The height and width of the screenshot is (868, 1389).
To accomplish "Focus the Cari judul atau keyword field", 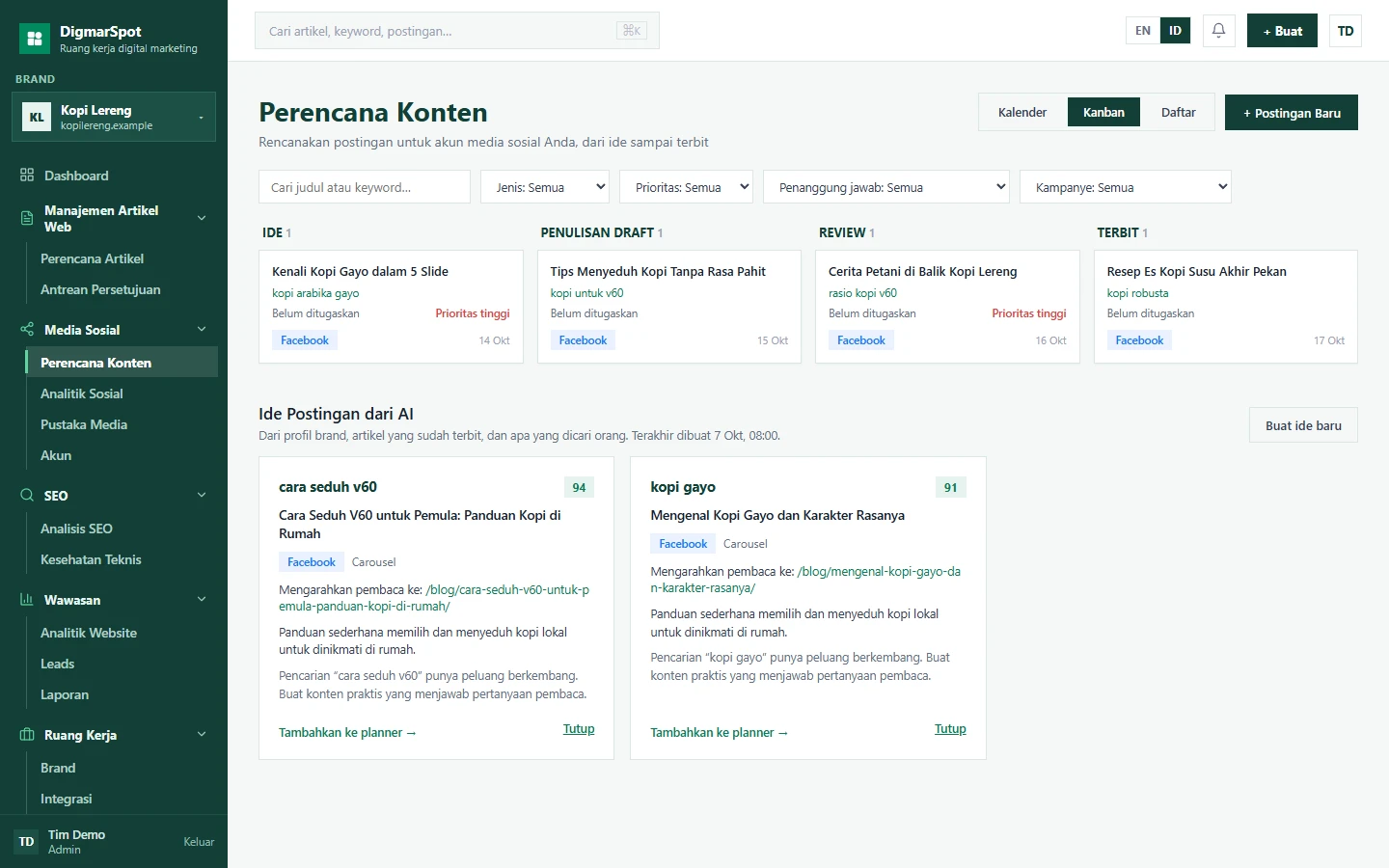I will (x=365, y=187).
